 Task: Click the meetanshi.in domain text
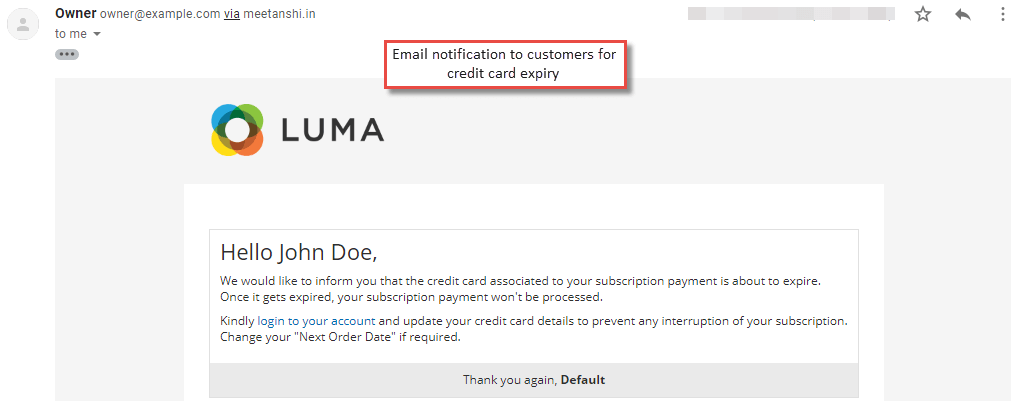point(279,14)
